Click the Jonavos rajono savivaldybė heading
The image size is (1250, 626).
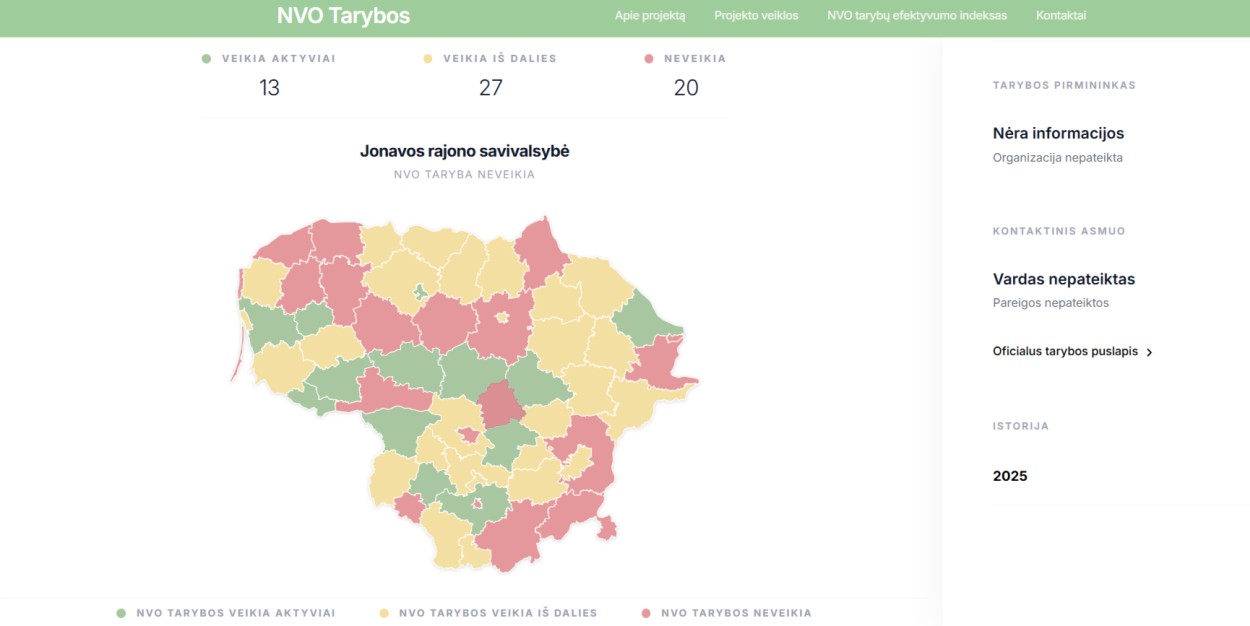click(464, 151)
